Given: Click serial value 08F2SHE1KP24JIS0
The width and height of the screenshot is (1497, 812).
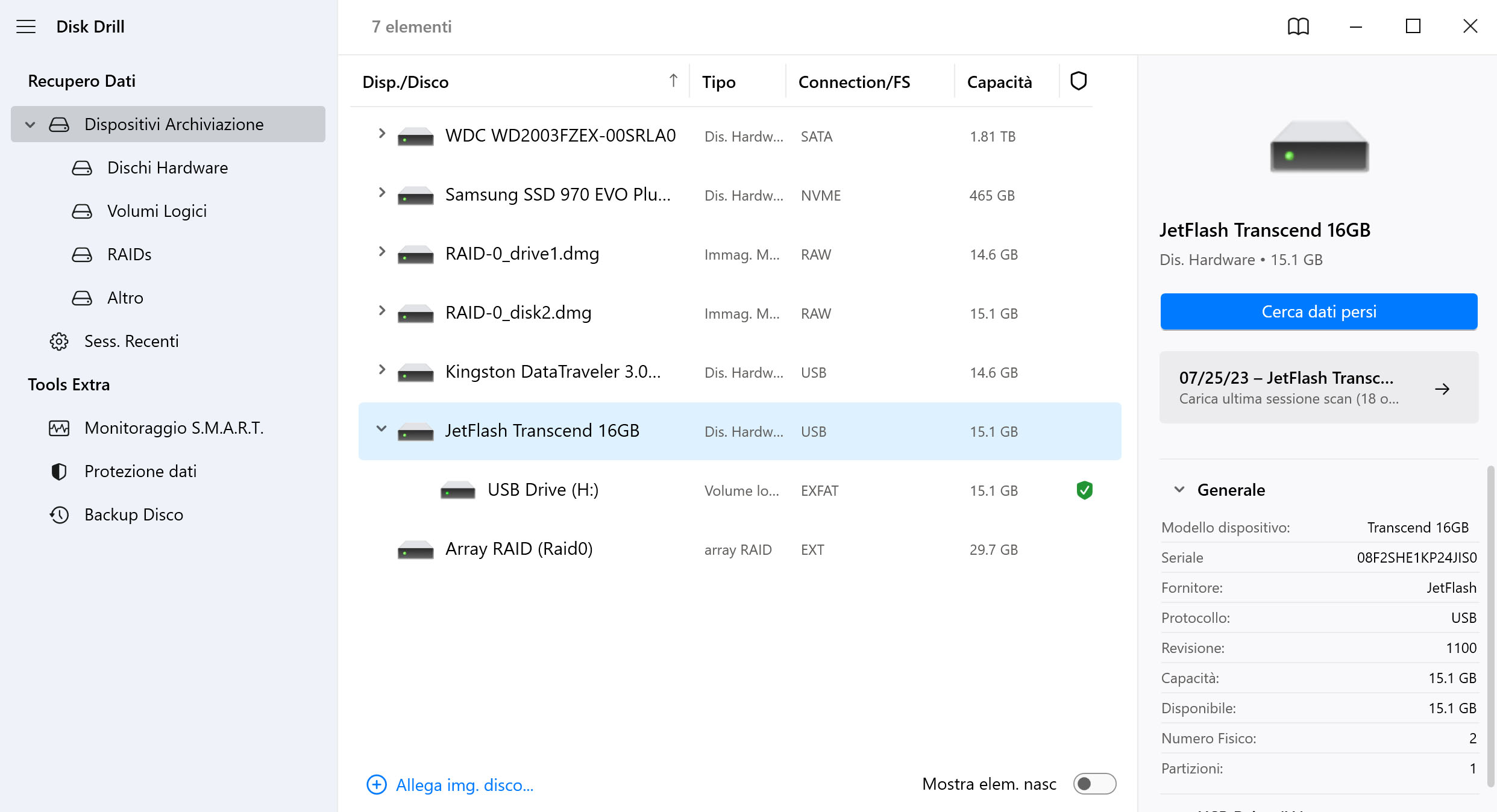Looking at the screenshot, I should point(1416,558).
